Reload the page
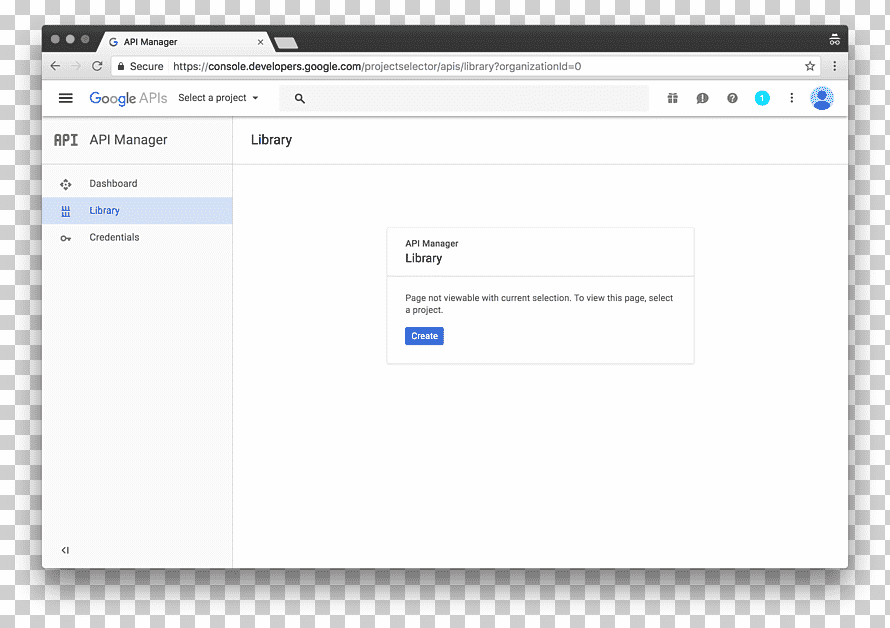Screen dimensions: 890x628 [x=97, y=66]
